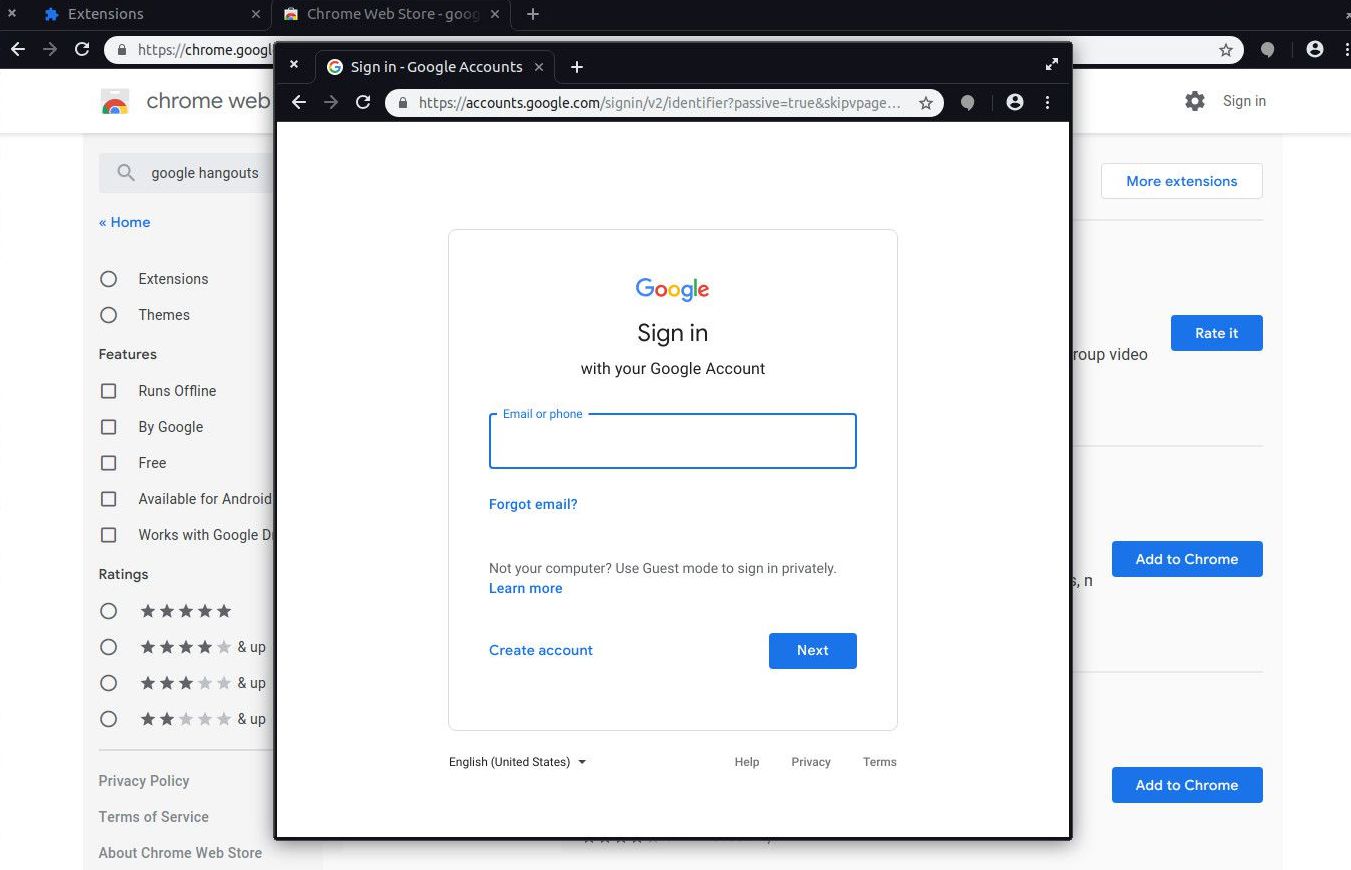Open profile avatar in Chrome Web Store window toolbar
This screenshot has width=1351, height=870.
(1315, 49)
